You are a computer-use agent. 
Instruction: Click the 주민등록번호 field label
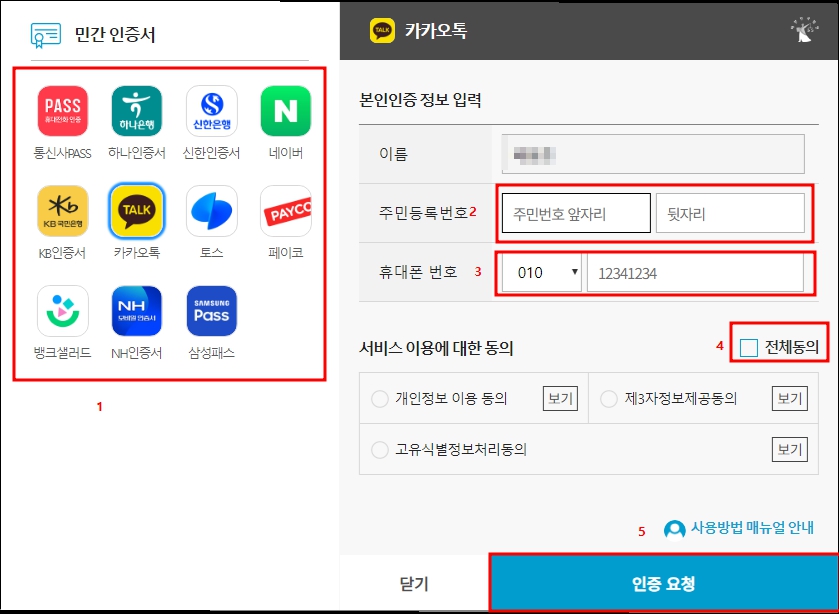(x=423, y=213)
